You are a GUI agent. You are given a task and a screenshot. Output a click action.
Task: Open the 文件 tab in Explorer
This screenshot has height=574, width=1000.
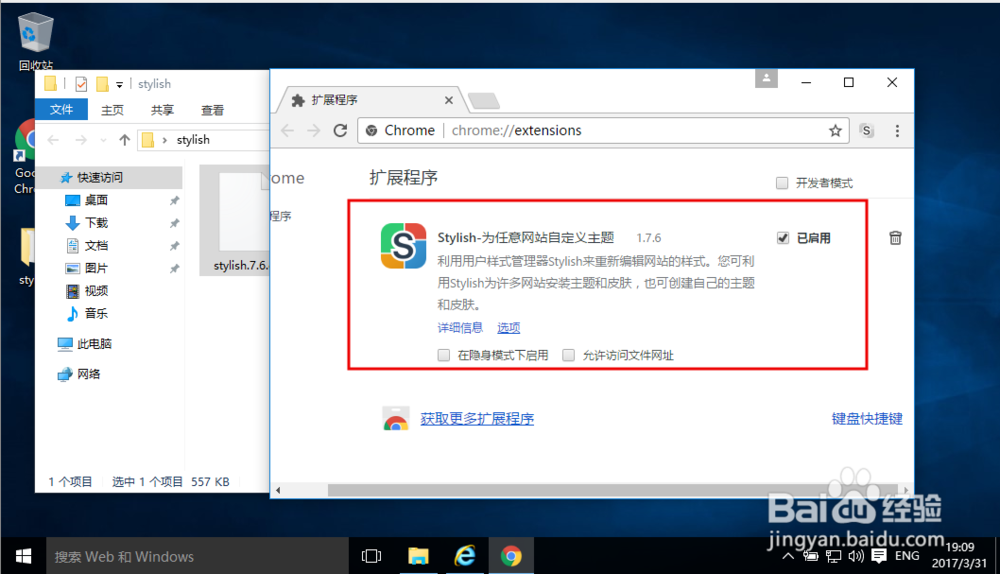(61, 110)
